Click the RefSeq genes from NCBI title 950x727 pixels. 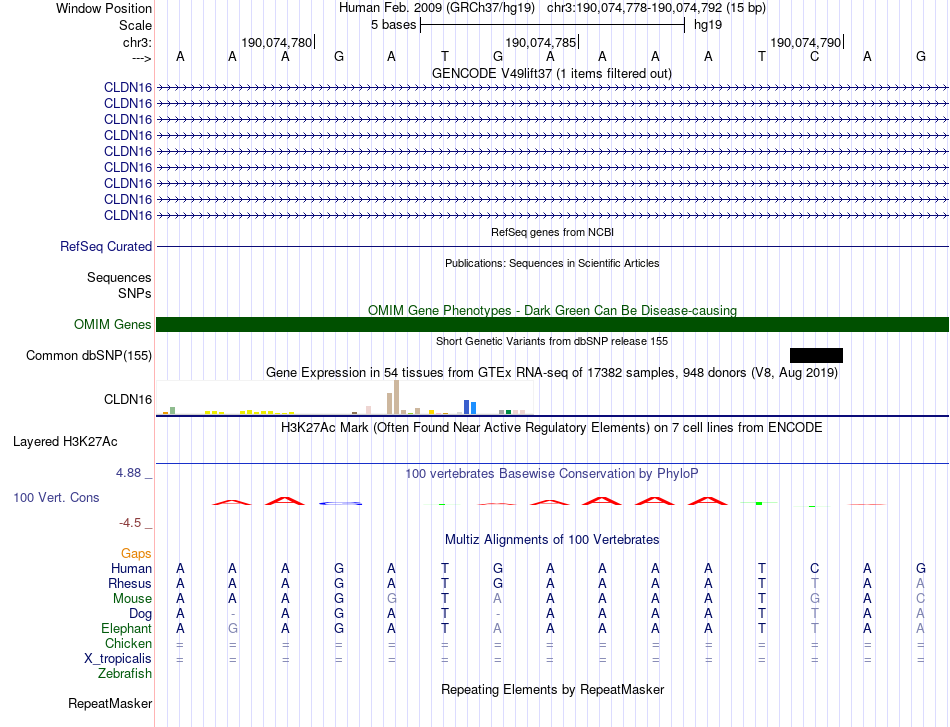tap(553, 232)
